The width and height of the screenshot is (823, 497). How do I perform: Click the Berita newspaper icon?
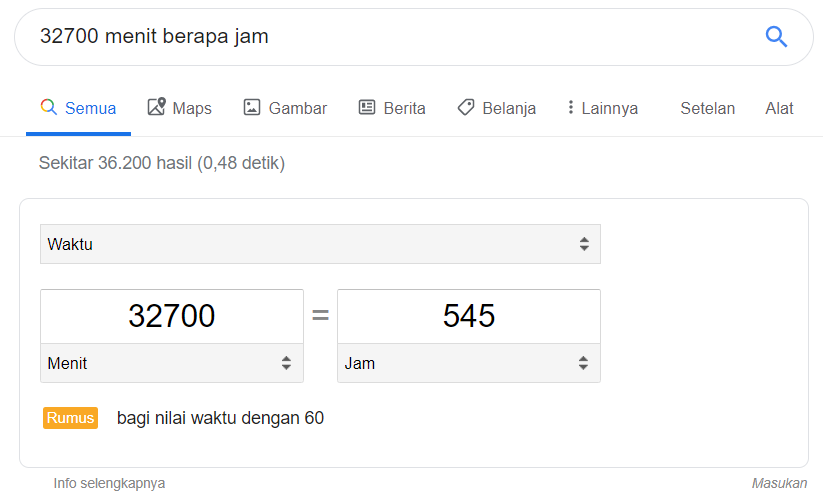tap(367, 107)
